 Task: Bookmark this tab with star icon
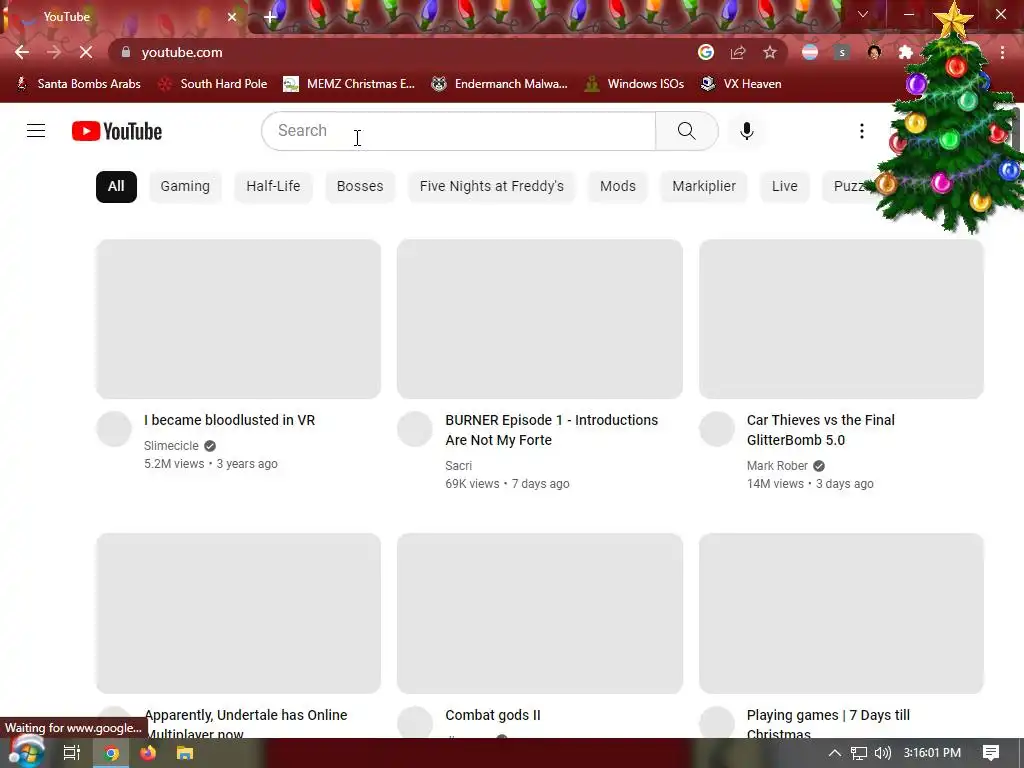(770, 52)
